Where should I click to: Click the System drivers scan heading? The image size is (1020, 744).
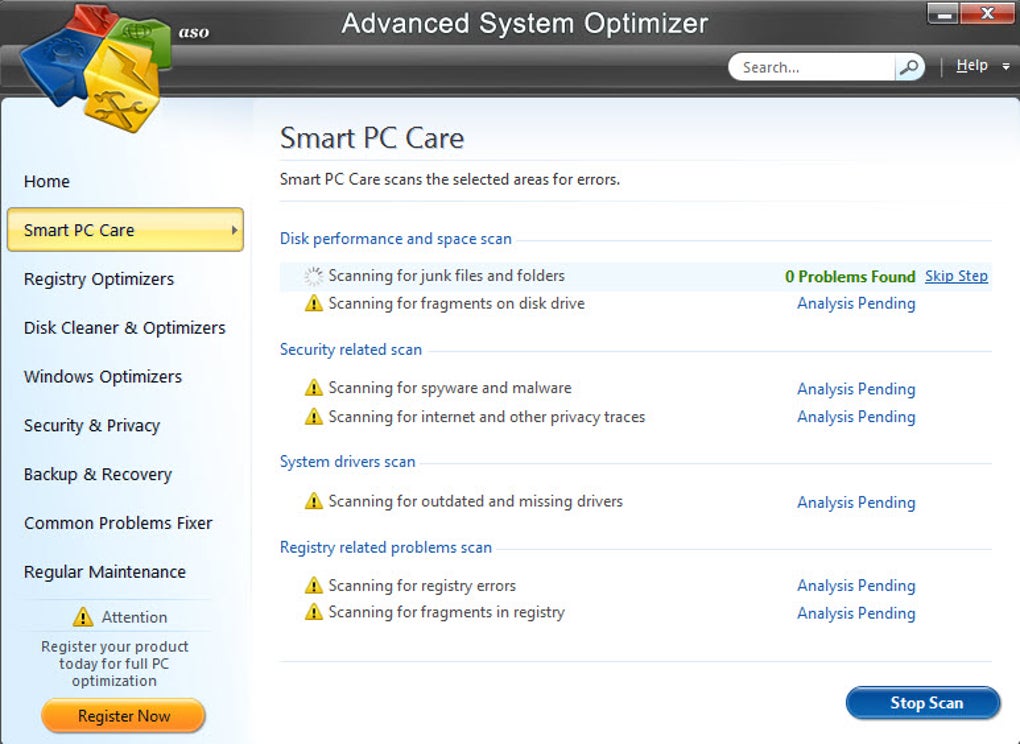coord(347,462)
